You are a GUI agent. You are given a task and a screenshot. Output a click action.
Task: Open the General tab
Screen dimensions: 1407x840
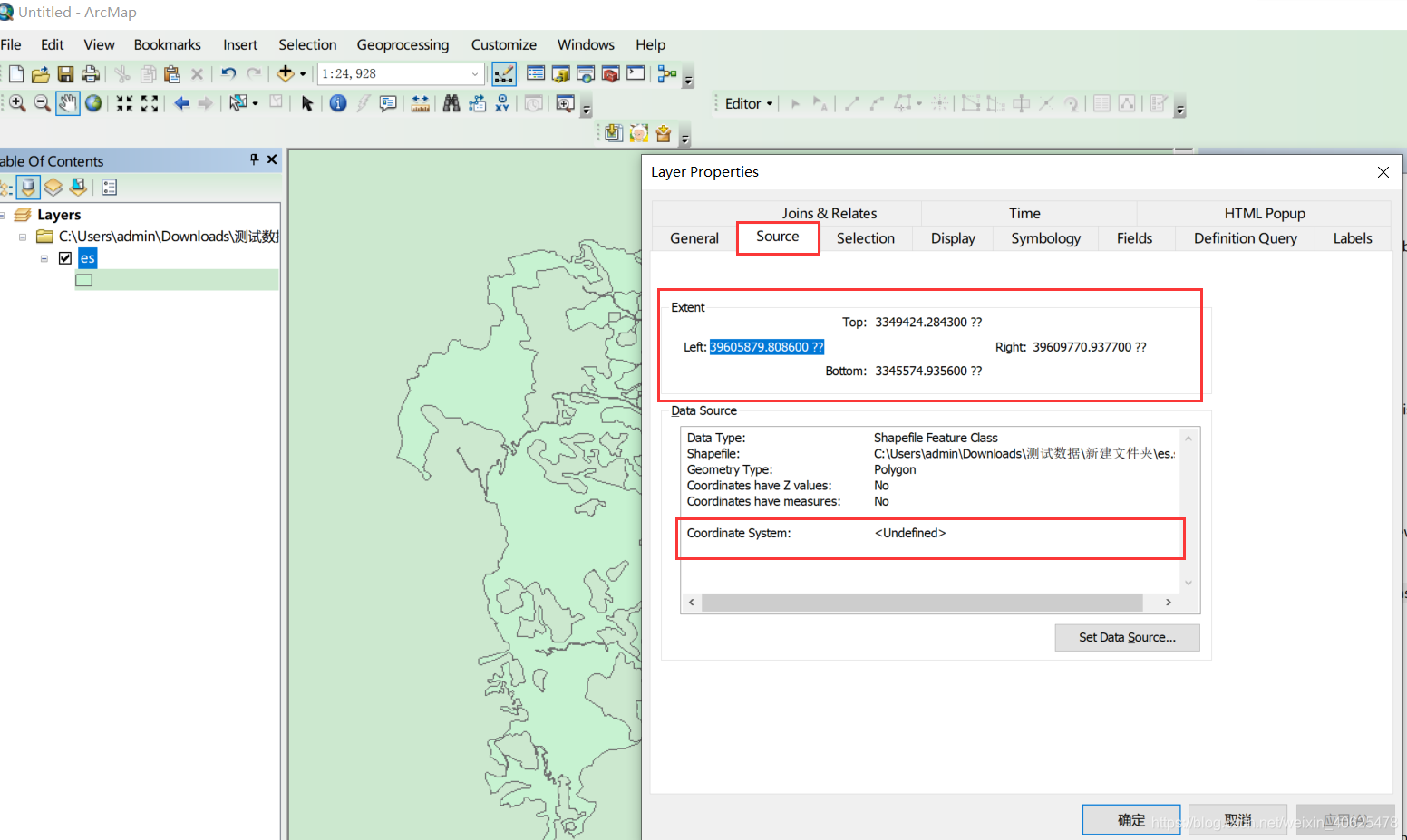[694, 238]
